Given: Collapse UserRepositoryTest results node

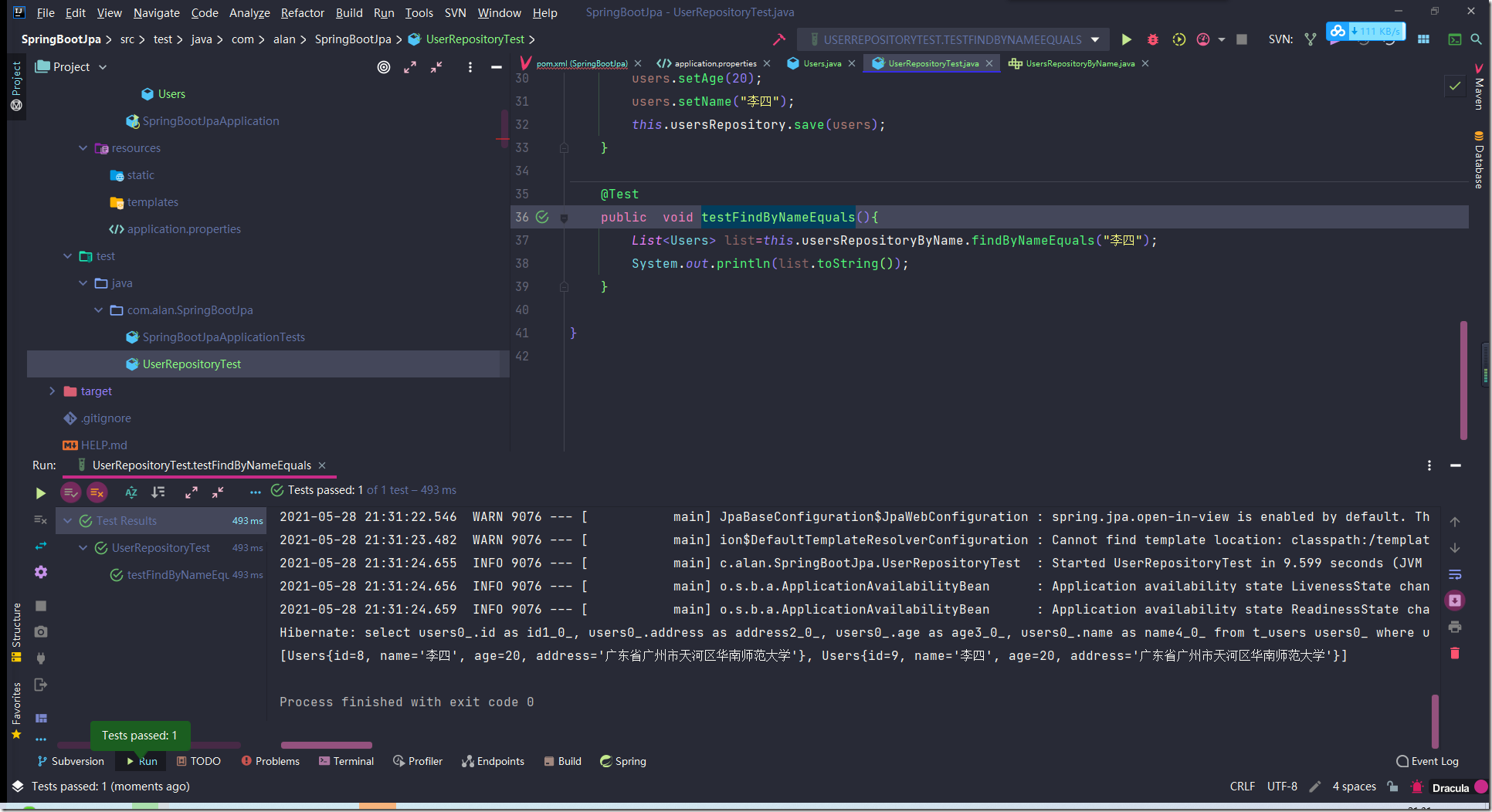Looking at the screenshot, I should click(x=83, y=547).
